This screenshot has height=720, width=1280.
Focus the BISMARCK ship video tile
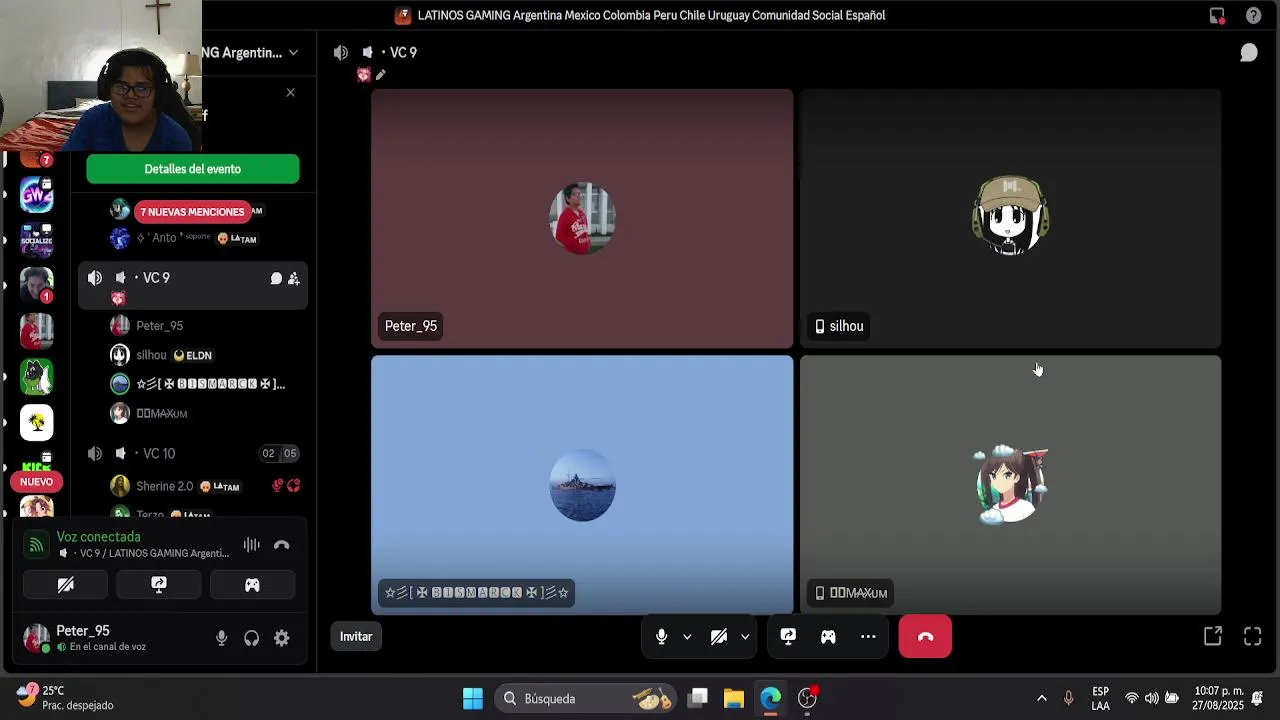tap(582, 485)
